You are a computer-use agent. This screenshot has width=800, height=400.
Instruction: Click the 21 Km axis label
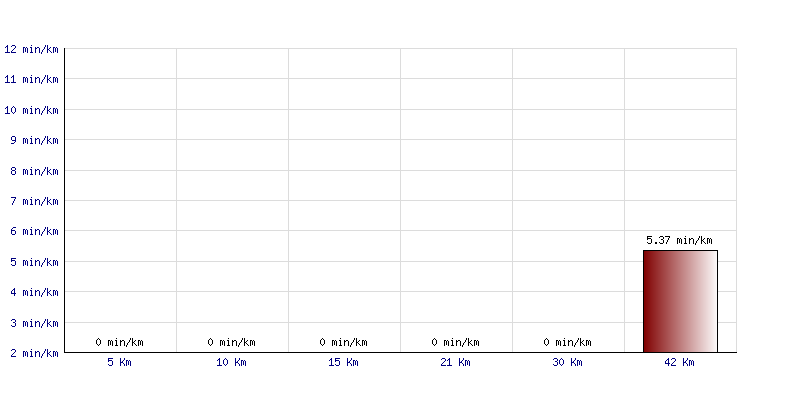pos(455,362)
